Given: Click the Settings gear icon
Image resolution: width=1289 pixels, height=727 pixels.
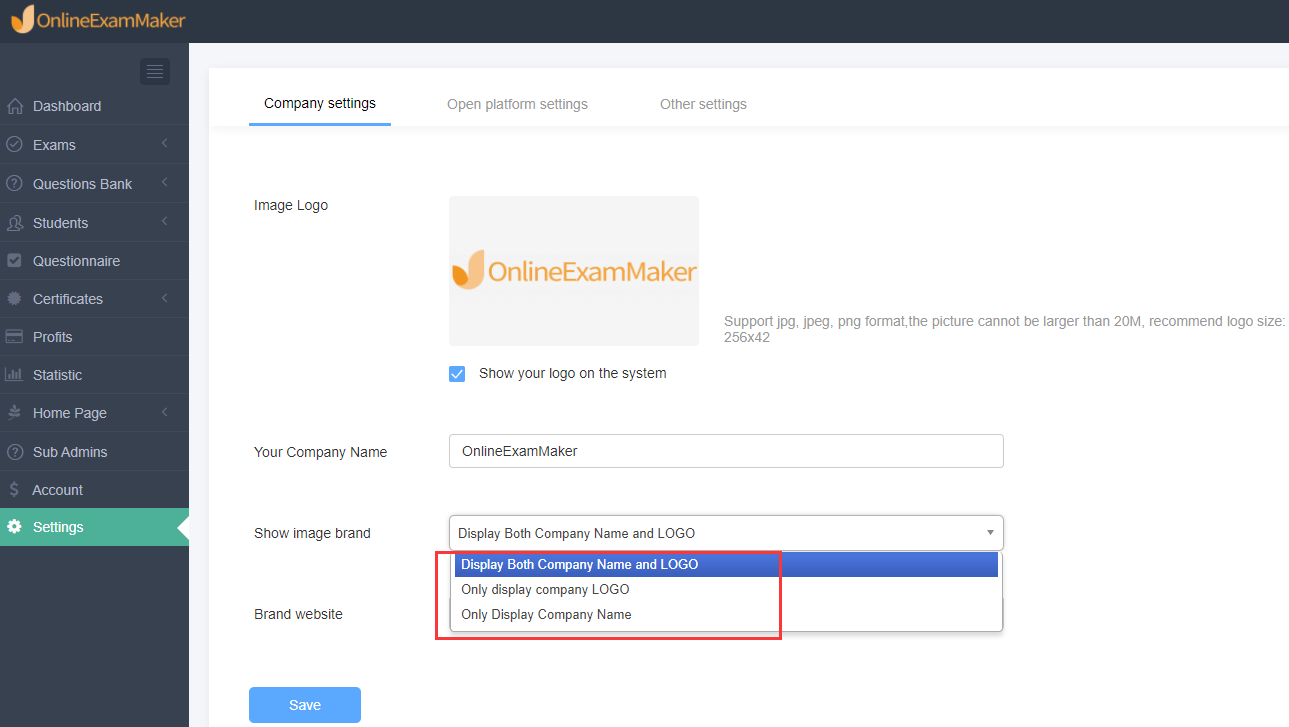Looking at the screenshot, I should point(14,527).
